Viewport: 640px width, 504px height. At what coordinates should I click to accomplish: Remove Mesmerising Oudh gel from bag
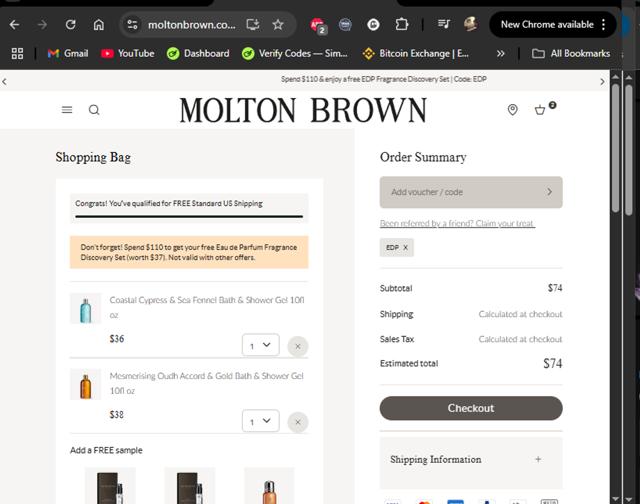pyautogui.click(x=298, y=422)
